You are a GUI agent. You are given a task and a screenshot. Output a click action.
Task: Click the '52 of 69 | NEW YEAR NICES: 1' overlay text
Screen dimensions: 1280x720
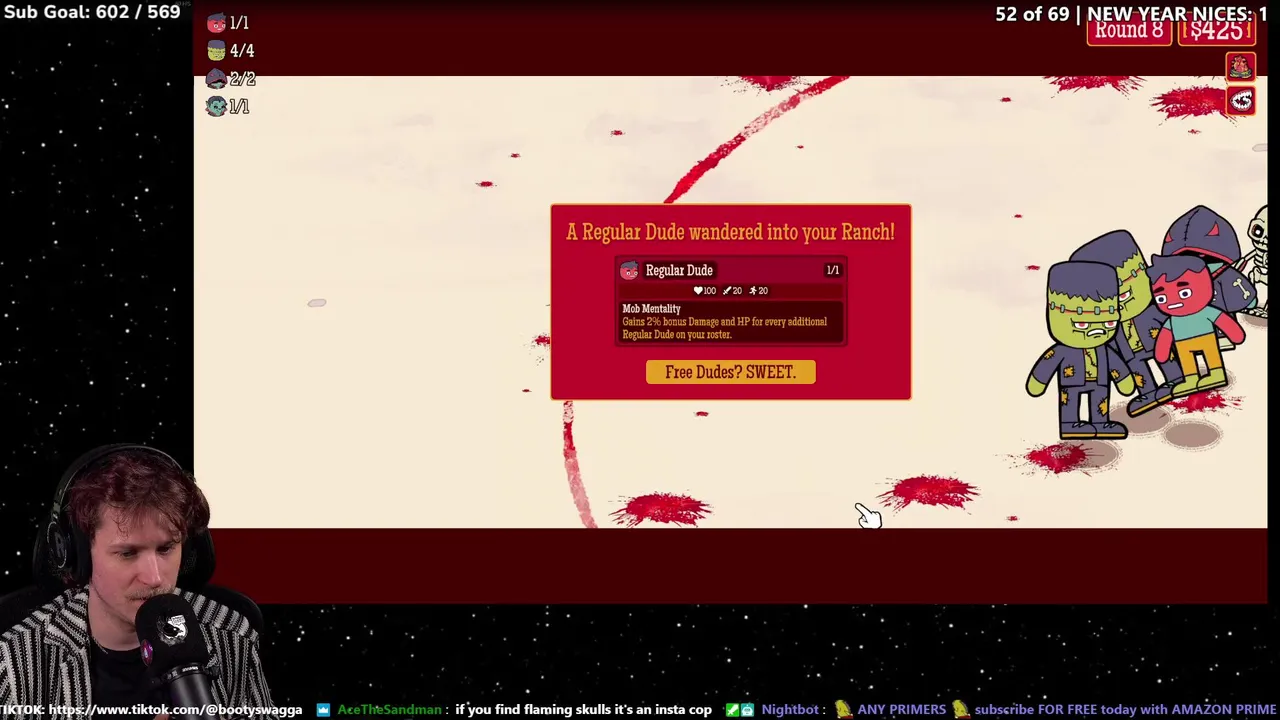pyautogui.click(x=1131, y=13)
